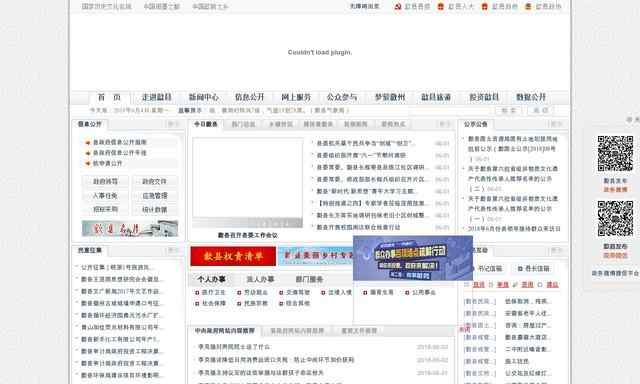The height and width of the screenshot is (384, 640).
Task: Go to 投资歙县 in the navigation bar
Action: [484, 97]
